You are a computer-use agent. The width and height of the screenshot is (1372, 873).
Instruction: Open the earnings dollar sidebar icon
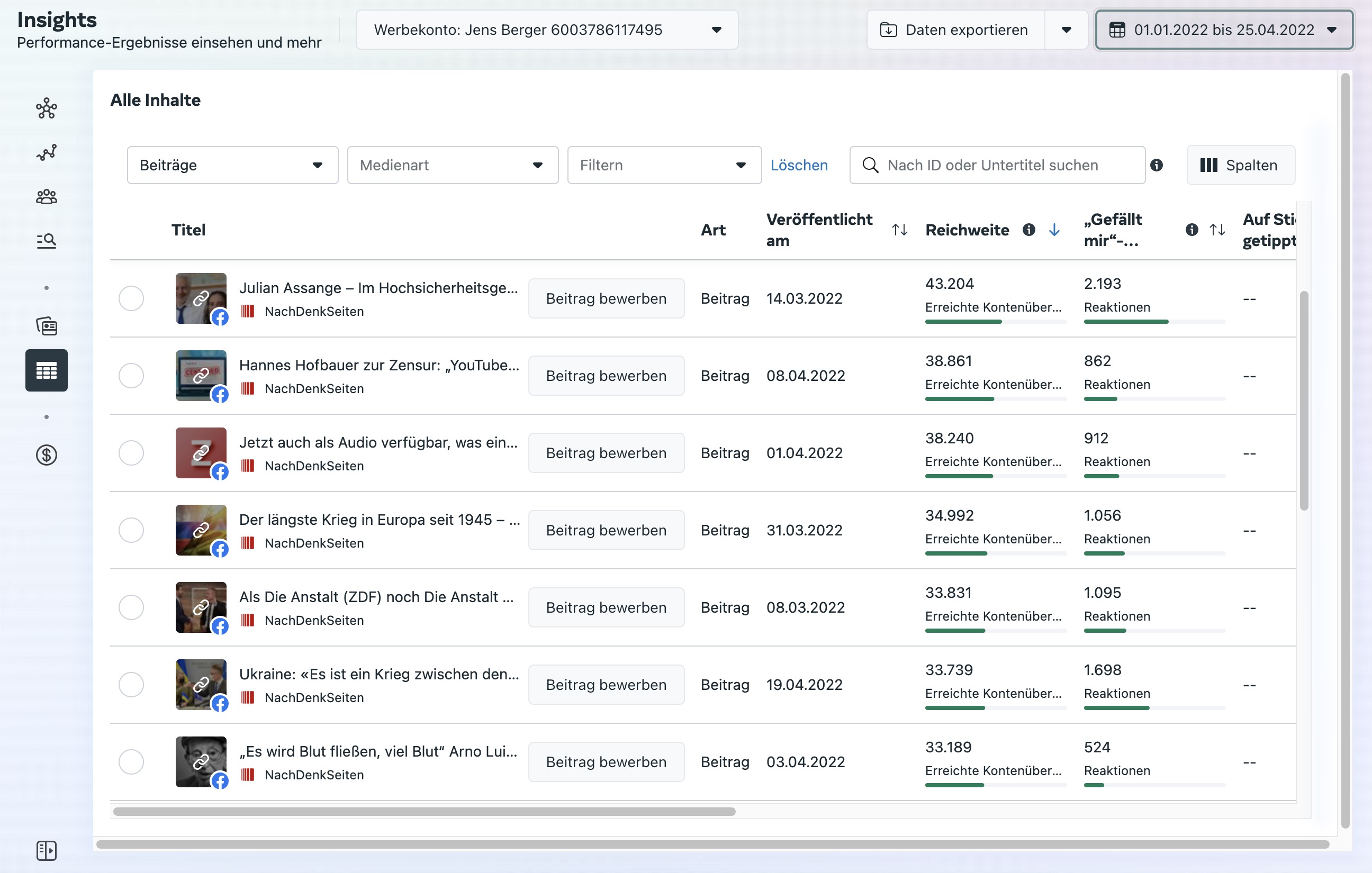pos(46,455)
